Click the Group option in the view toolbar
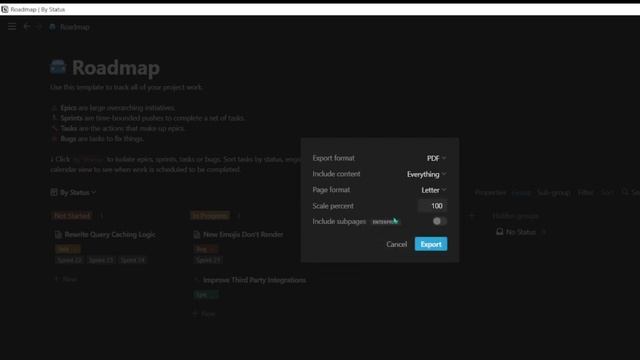Image resolution: width=640 pixels, height=360 pixels. point(521,192)
